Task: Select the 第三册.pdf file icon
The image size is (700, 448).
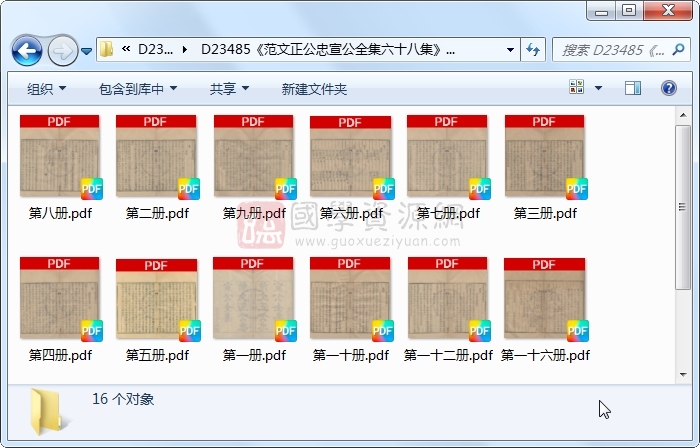Action: pyautogui.click(x=546, y=157)
